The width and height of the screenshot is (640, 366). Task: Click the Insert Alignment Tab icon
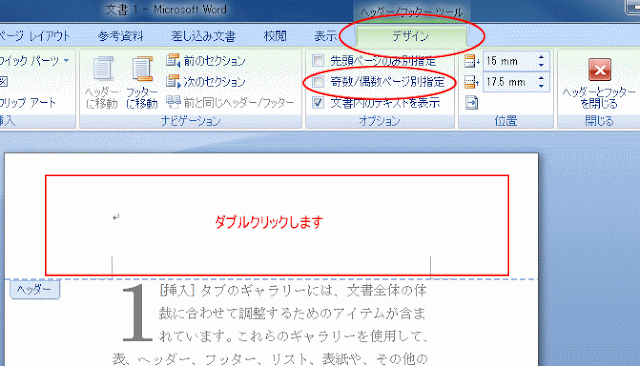471,102
